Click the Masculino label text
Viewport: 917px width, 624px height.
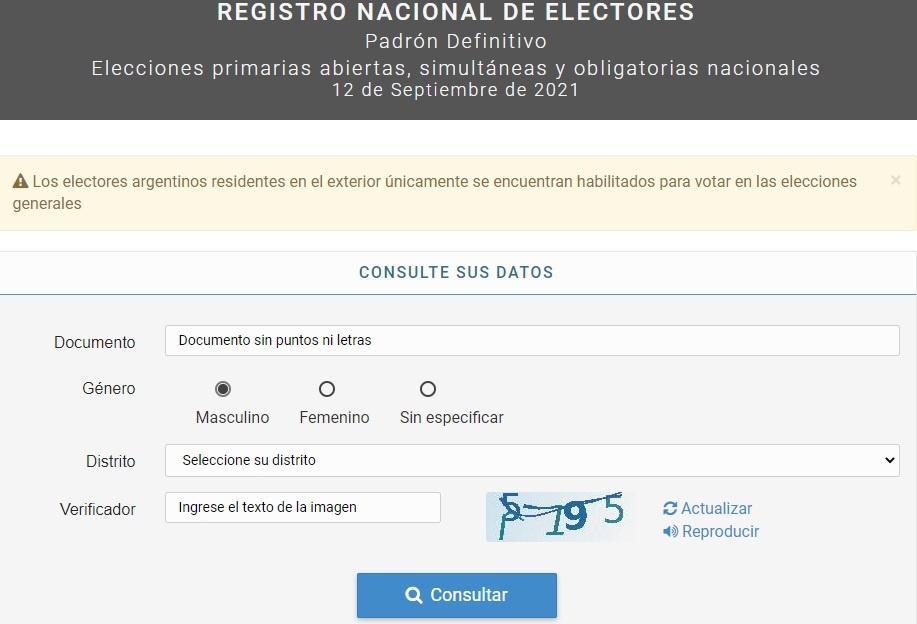[x=232, y=418]
